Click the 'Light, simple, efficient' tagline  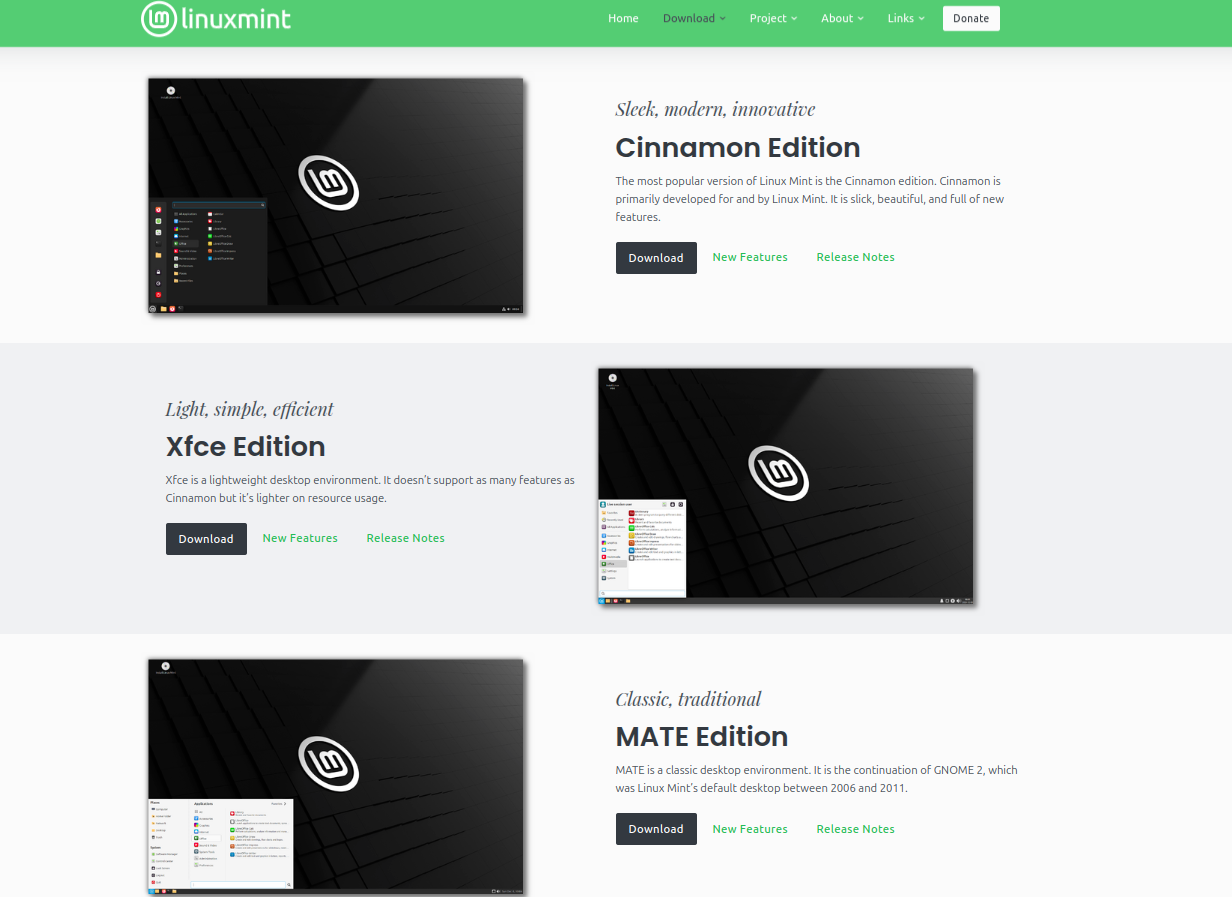(250, 409)
